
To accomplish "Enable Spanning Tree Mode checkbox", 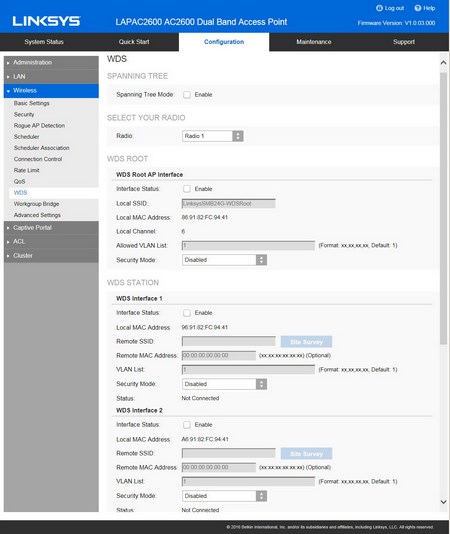I will [x=187, y=95].
